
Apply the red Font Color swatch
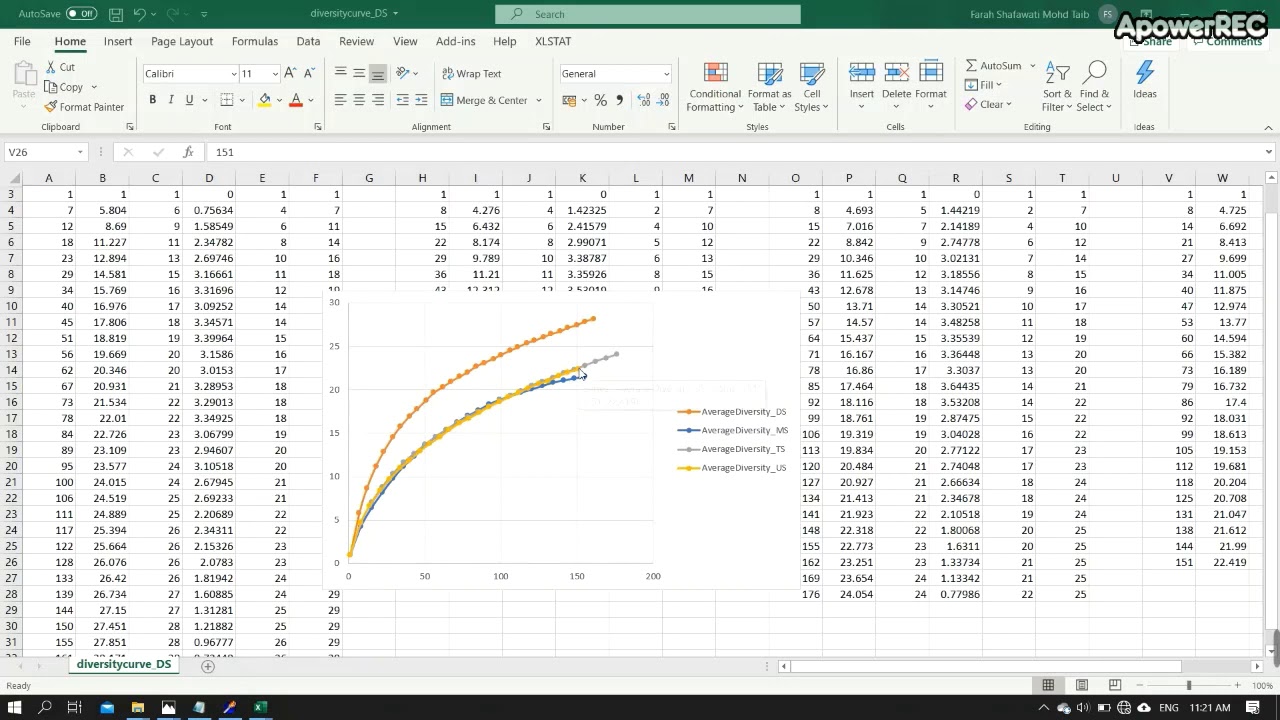pyautogui.click(x=296, y=100)
